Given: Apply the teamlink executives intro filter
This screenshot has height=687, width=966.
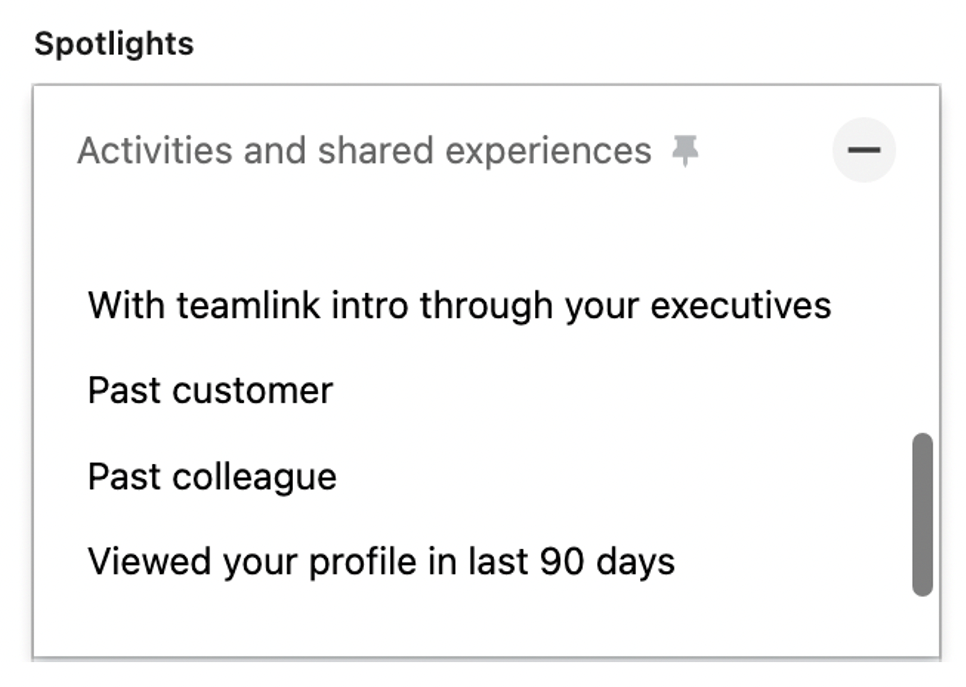Looking at the screenshot, I should (460, 306).
